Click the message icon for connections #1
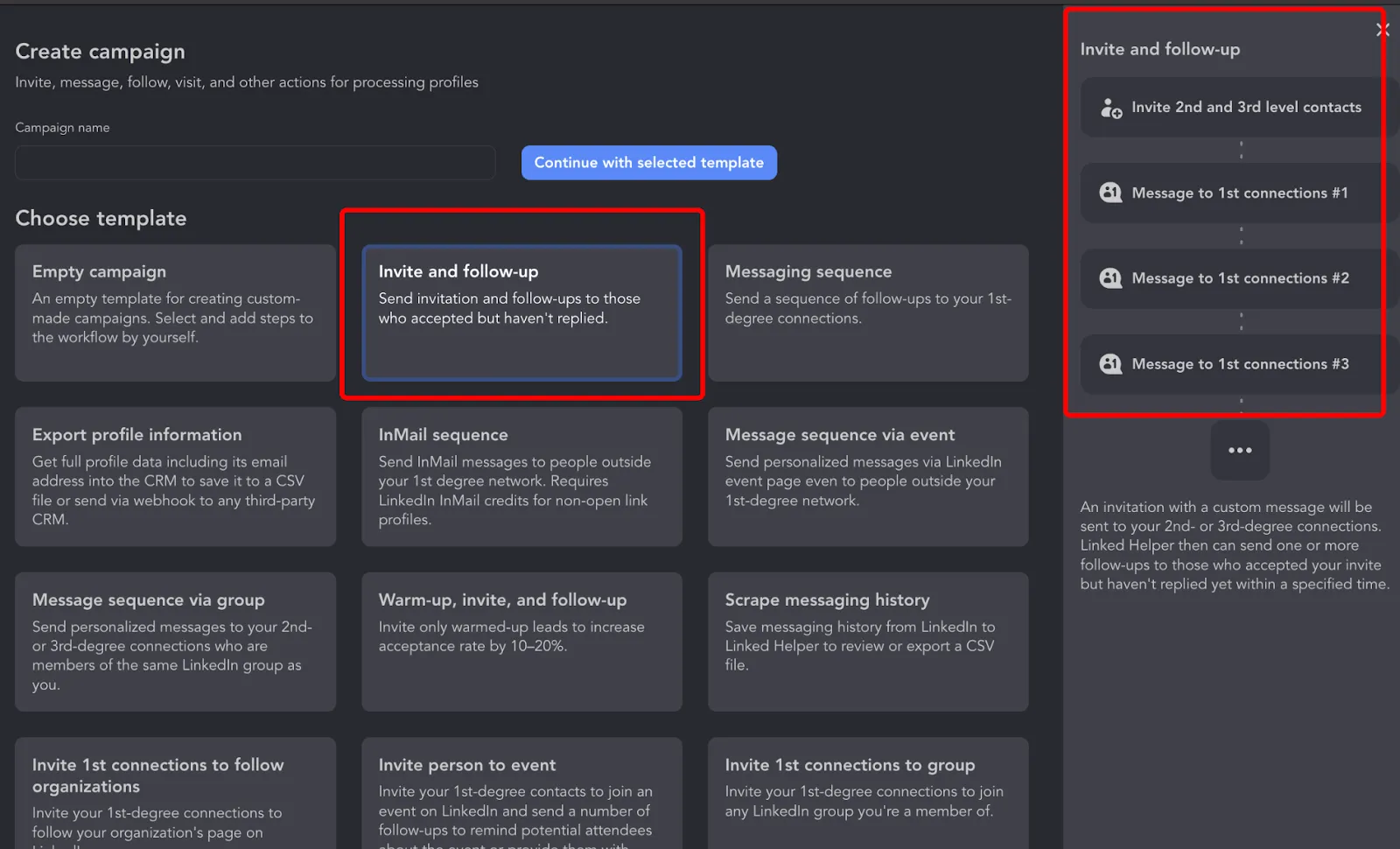The height and width of the screenshot is (849, 1400). [x=1110, y=193]
